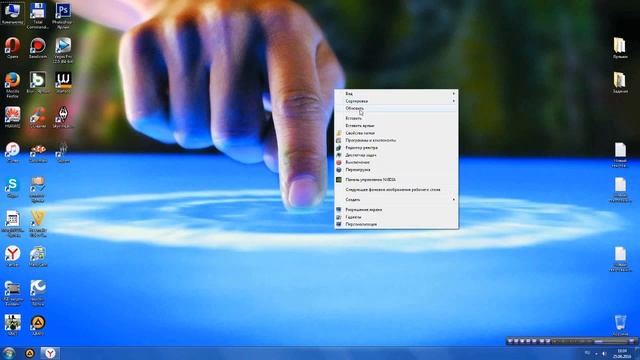The image size is (640, 360).
Task: Launch Bandicam desktop shortcut
Action: coord(38,48)
